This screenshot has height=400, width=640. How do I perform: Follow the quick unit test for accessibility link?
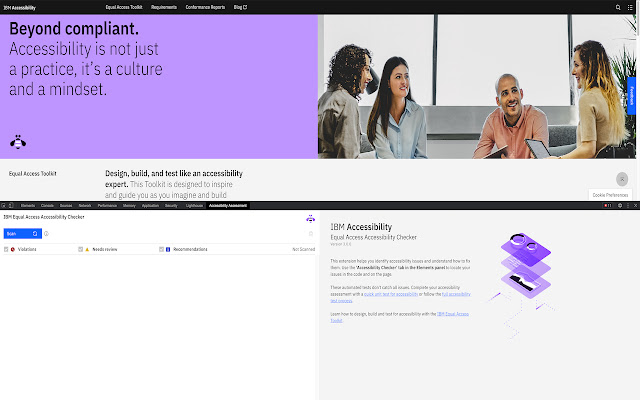tap(391, 294)
